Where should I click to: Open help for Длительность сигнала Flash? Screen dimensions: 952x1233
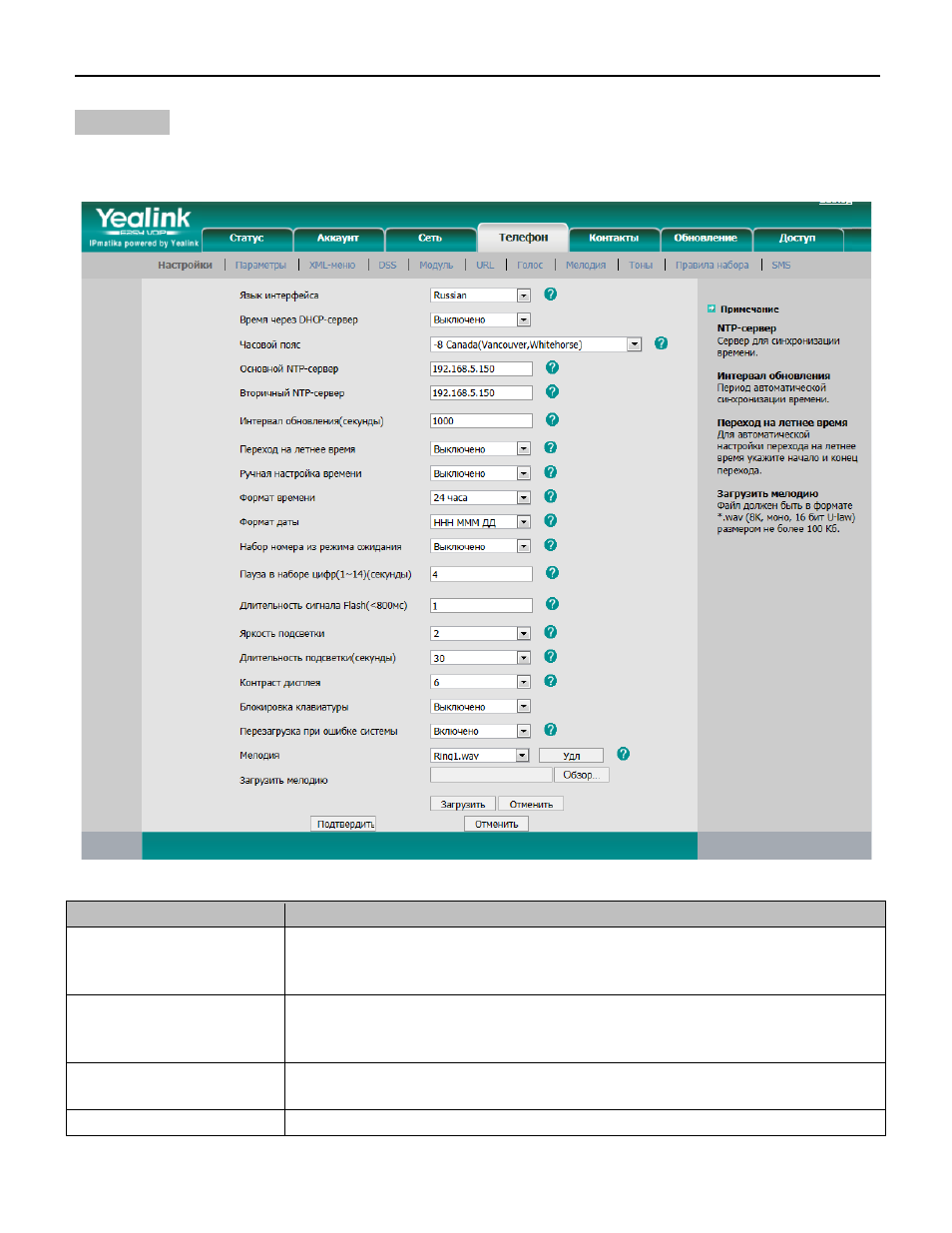pos(552,604)
